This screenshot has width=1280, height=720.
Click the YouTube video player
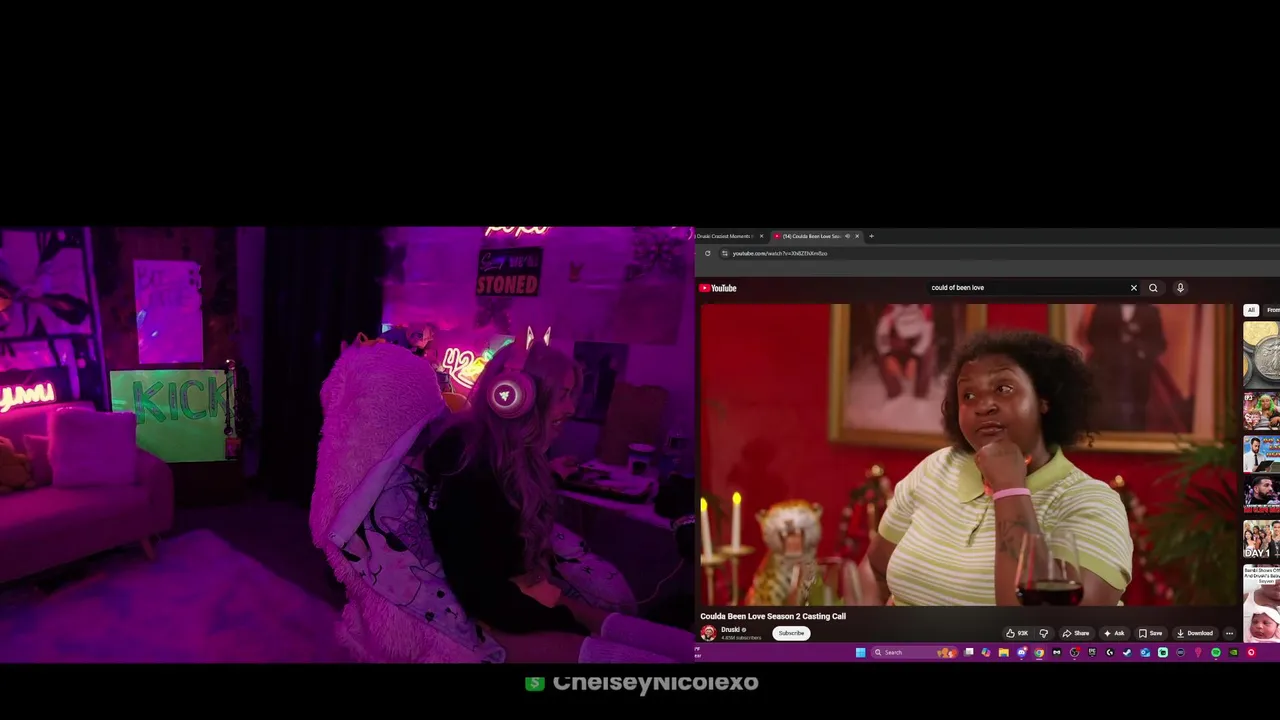[967, 454]
